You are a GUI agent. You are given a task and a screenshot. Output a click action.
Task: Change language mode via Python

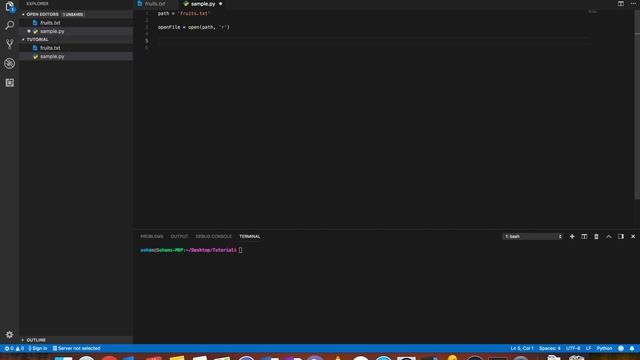tap(604, 348)
